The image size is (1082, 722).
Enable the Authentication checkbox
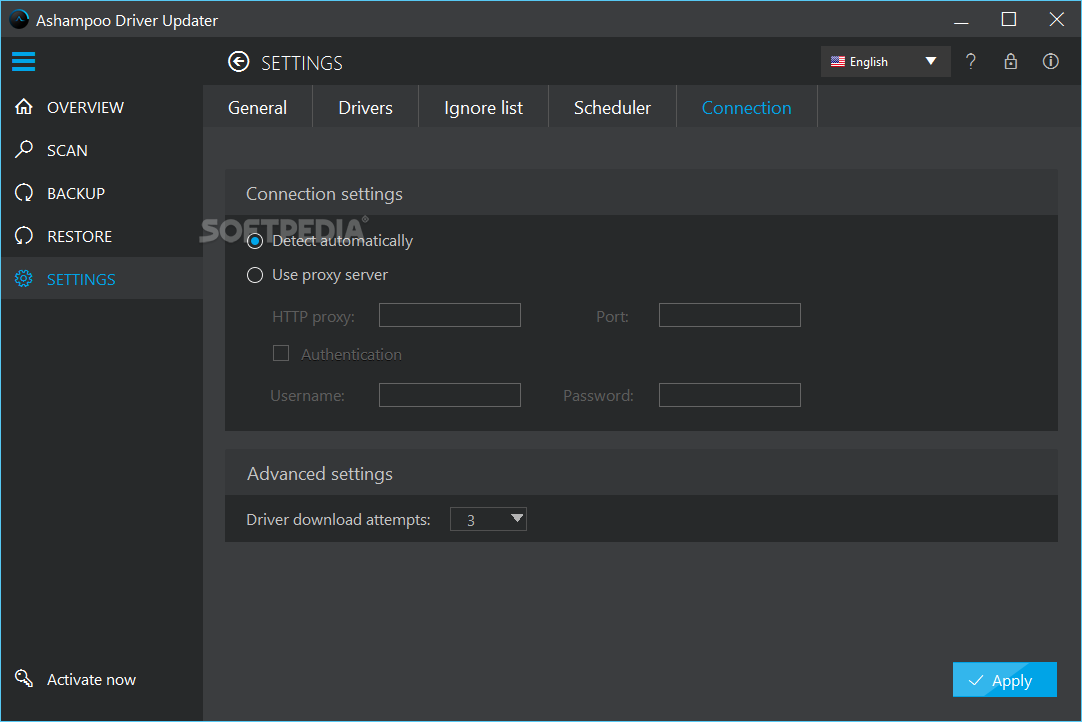point(281,353)
